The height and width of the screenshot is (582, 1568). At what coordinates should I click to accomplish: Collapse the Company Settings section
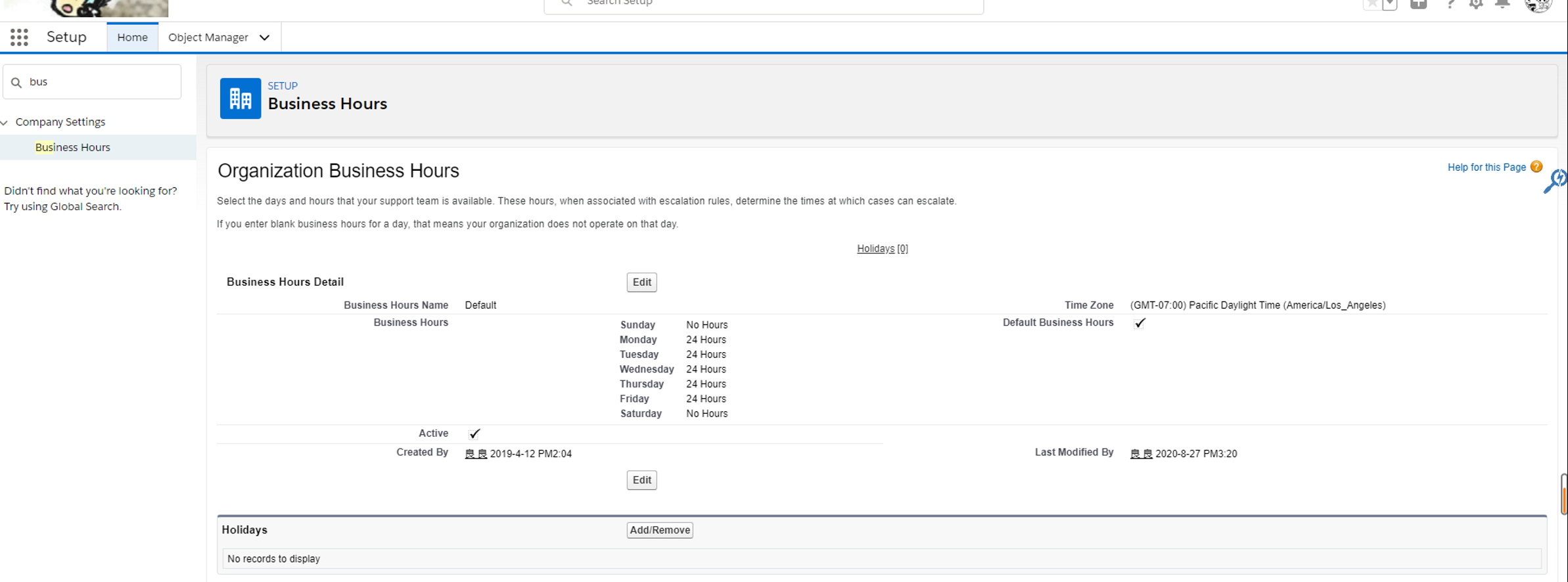(5, 122)
